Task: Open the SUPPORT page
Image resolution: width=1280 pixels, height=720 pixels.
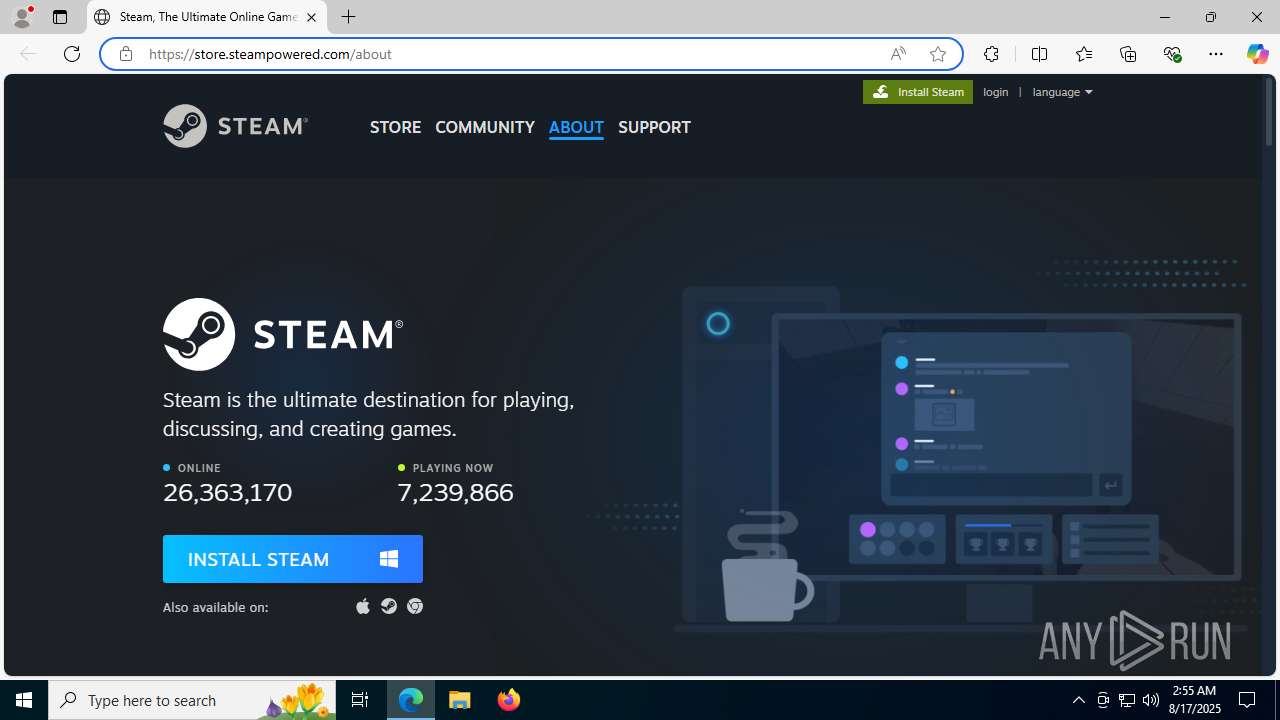Action: 654,127
